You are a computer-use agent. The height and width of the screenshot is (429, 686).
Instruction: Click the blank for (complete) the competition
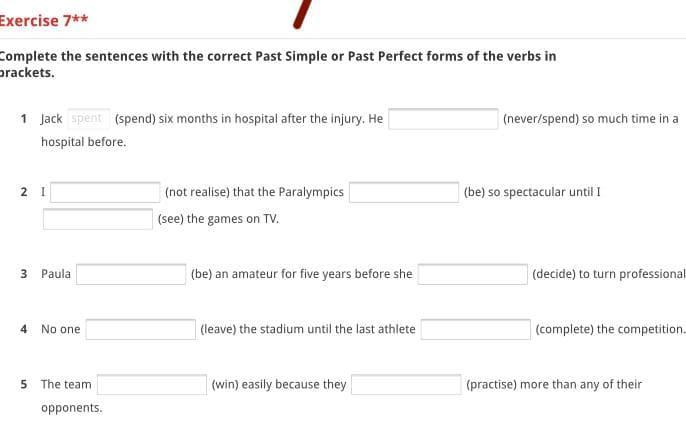[475, 329]
